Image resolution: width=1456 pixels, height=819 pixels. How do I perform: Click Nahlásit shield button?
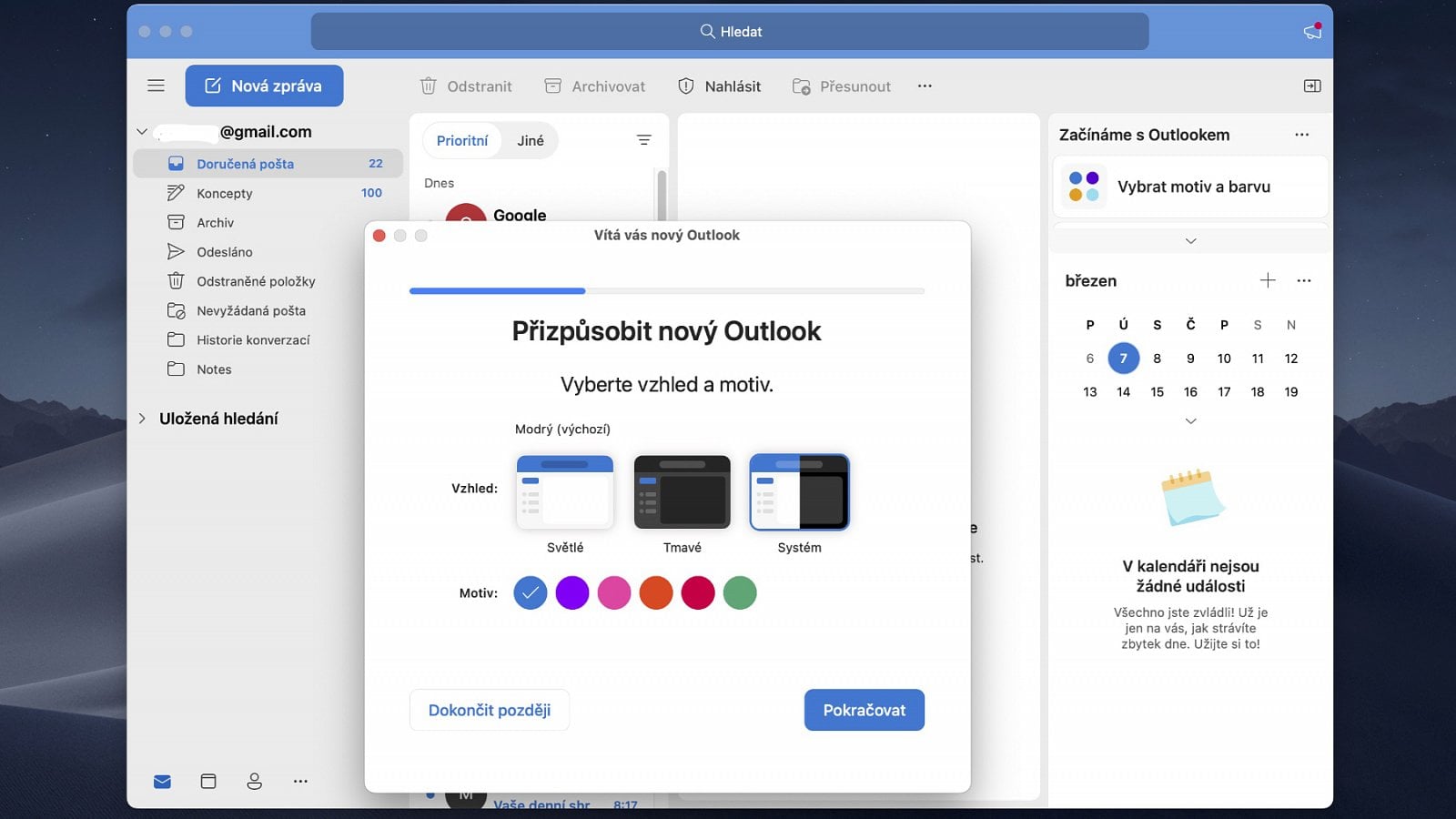719,86
